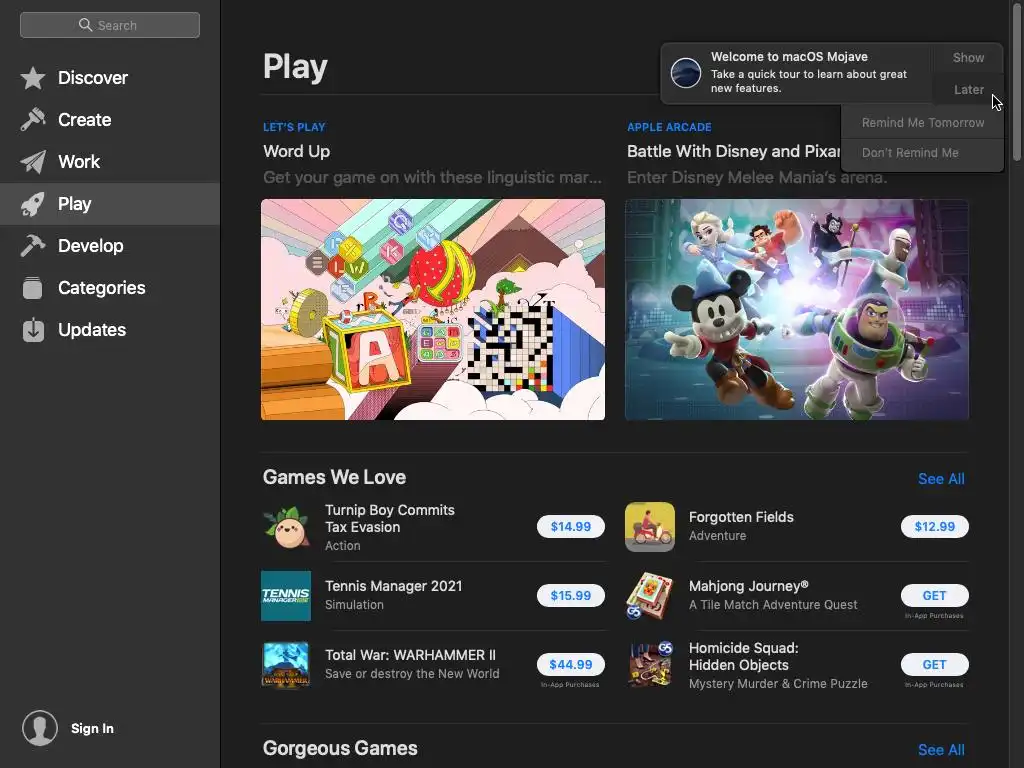1024x768 pixels.
Task: Open the Mahjong Journey app icon
Action: (650, 596)
